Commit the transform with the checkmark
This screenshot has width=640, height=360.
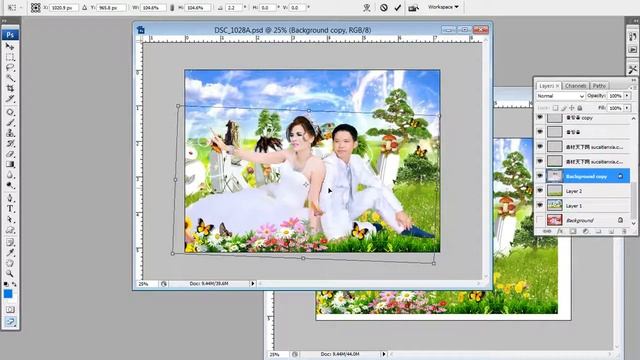point(398,7)
